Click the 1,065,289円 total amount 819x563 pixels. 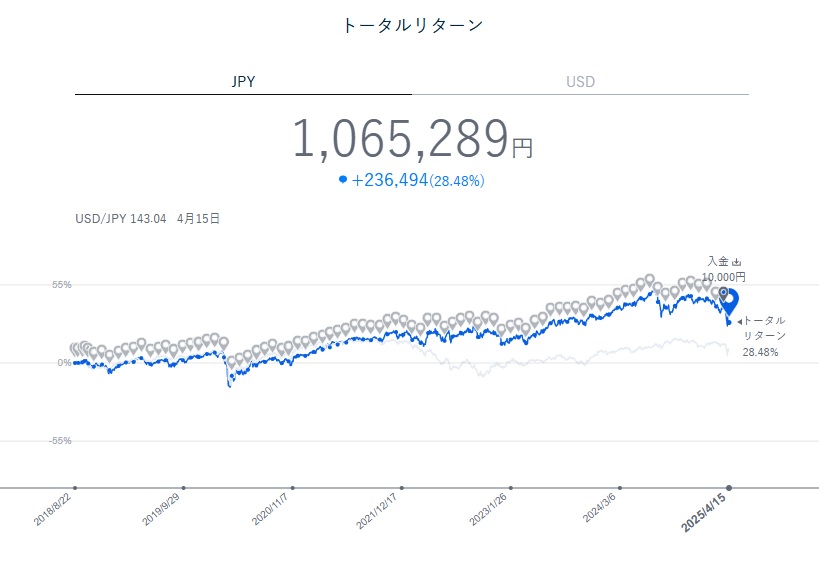point(411,139)
